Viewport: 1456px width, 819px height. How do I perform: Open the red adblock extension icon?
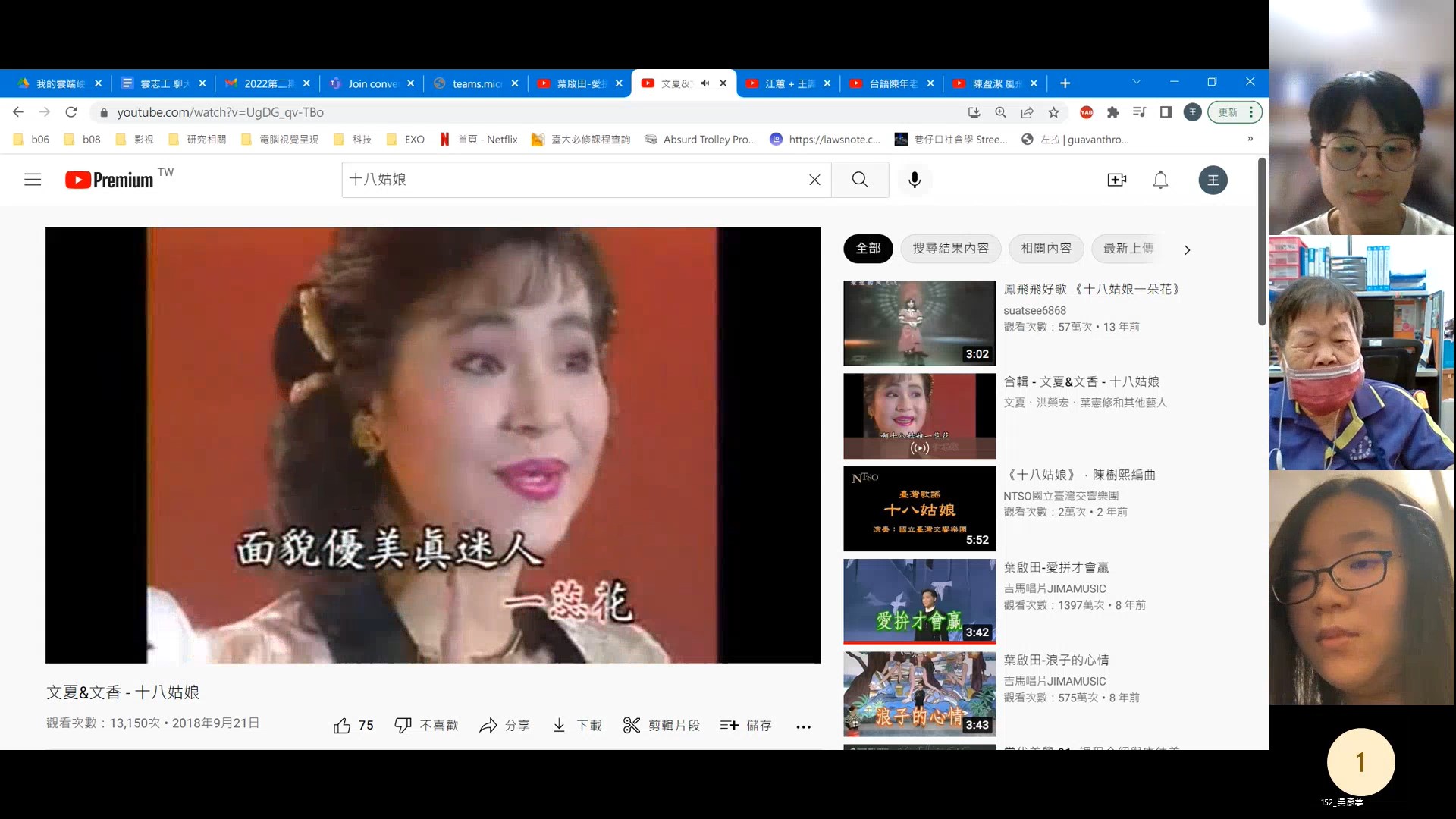(1087, 112)
